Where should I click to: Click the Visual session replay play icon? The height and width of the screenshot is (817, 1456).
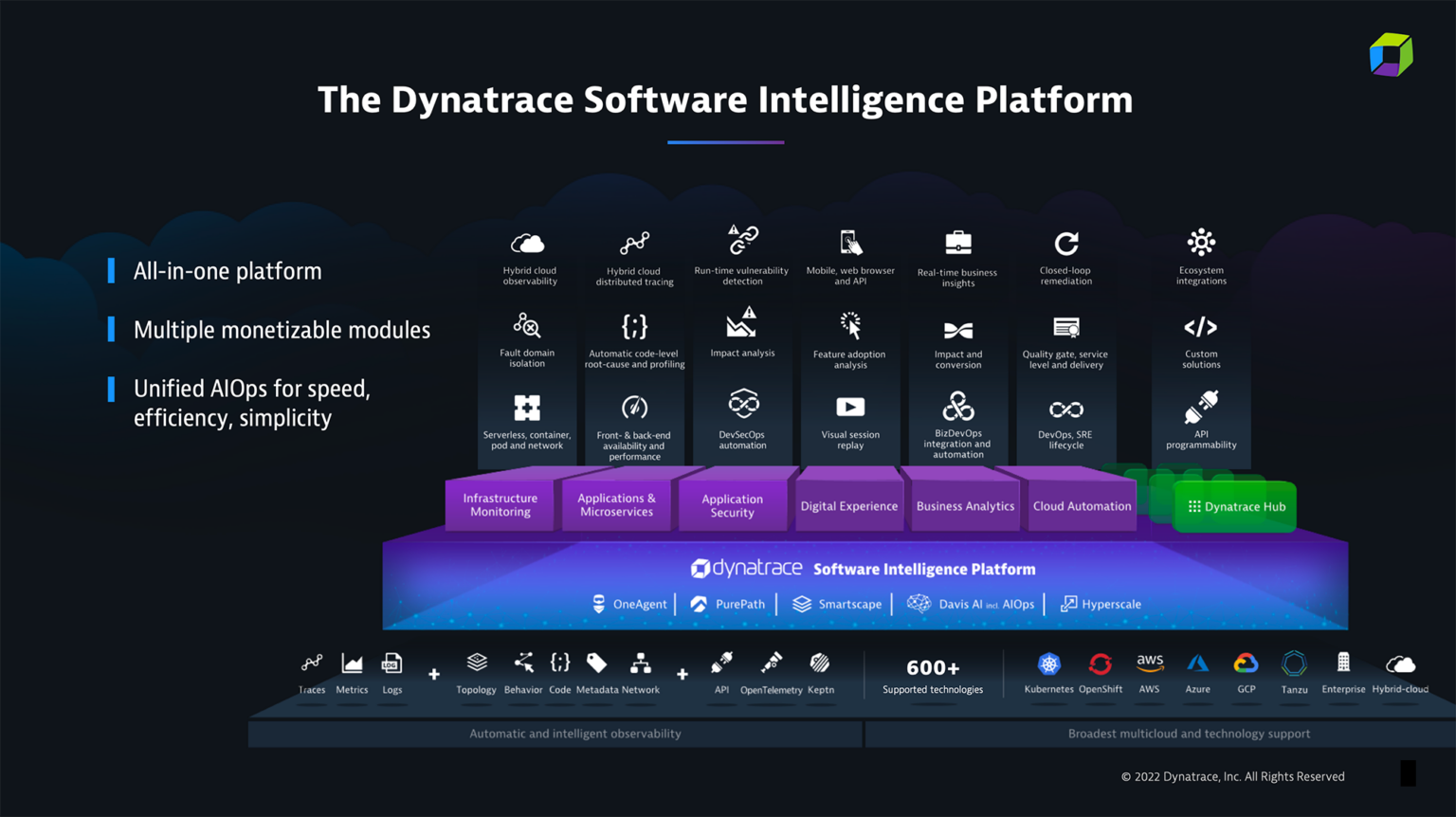click(x=850, y=408)
